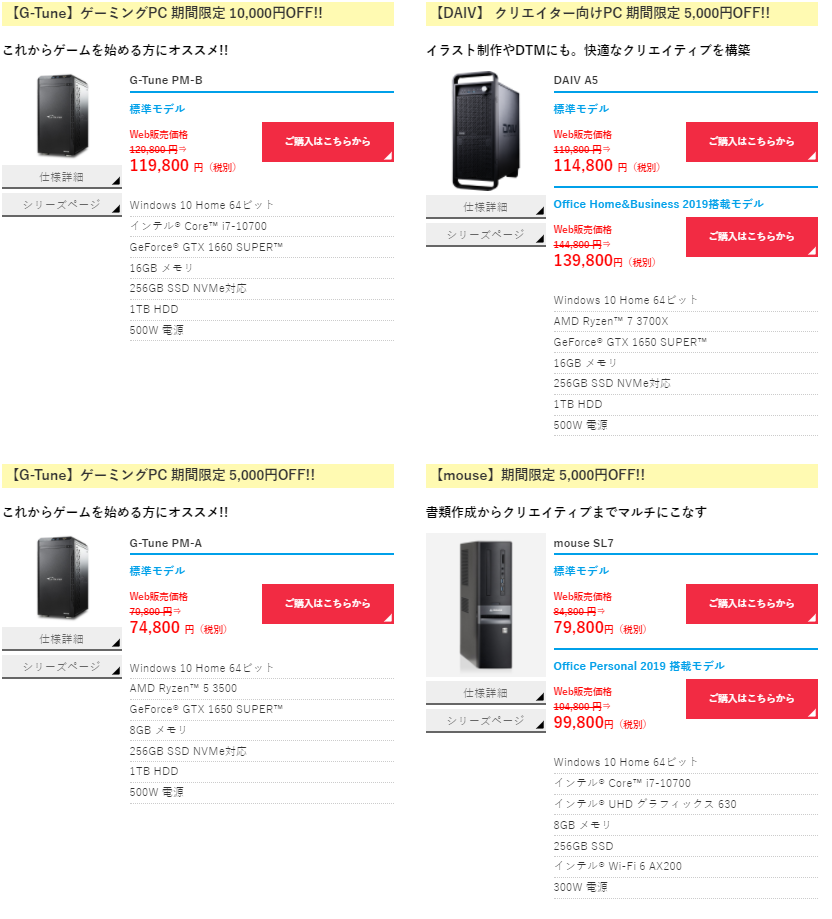Click the DAIV A5 tower PC image
Image resolution: width=832 pixels, height=919 pixels.
(486, 131)
